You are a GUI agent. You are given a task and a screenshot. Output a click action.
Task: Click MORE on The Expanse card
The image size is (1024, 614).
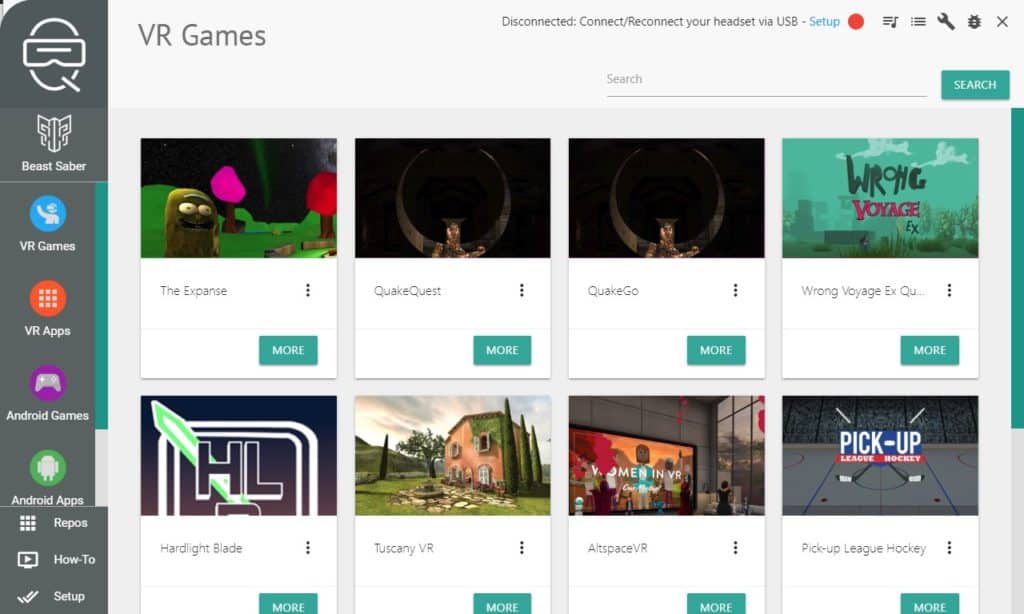click(288, 350)
